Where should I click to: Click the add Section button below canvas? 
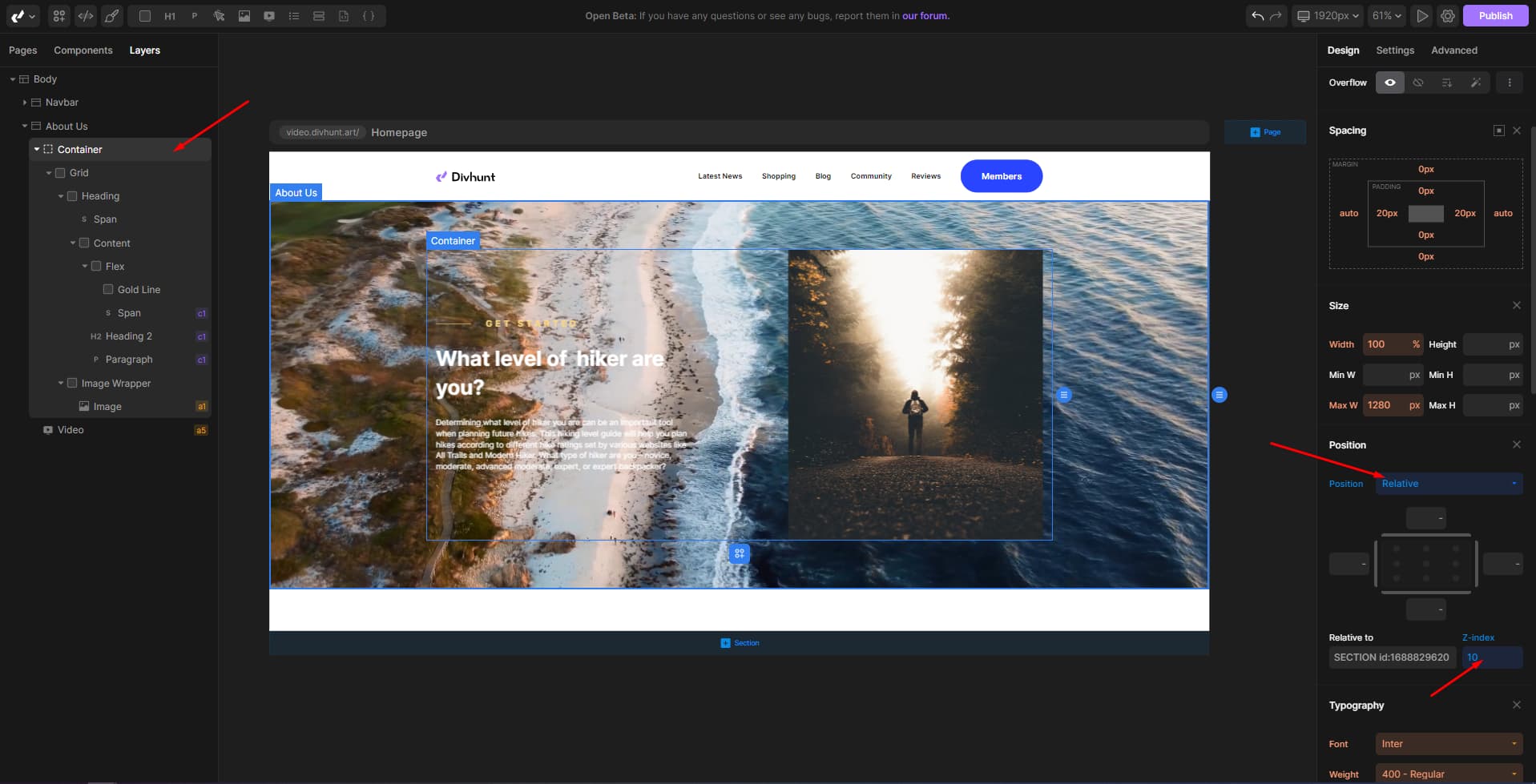740,643
